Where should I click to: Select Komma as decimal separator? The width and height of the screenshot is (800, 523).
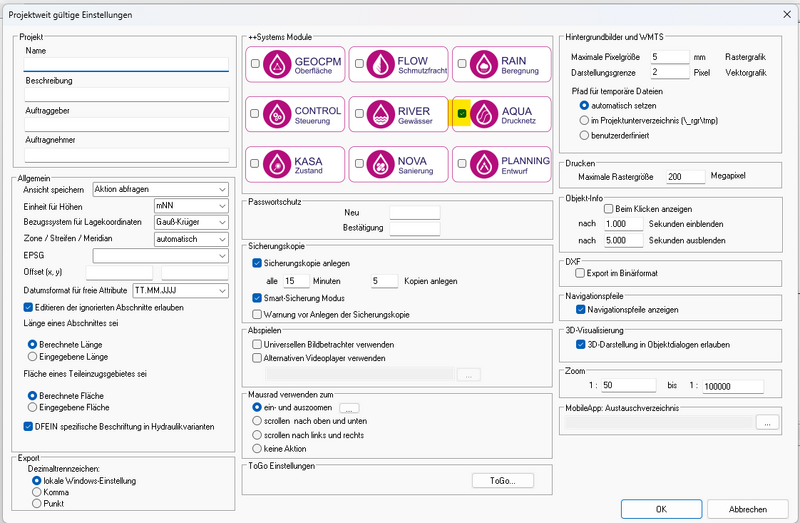coord(36,492)
